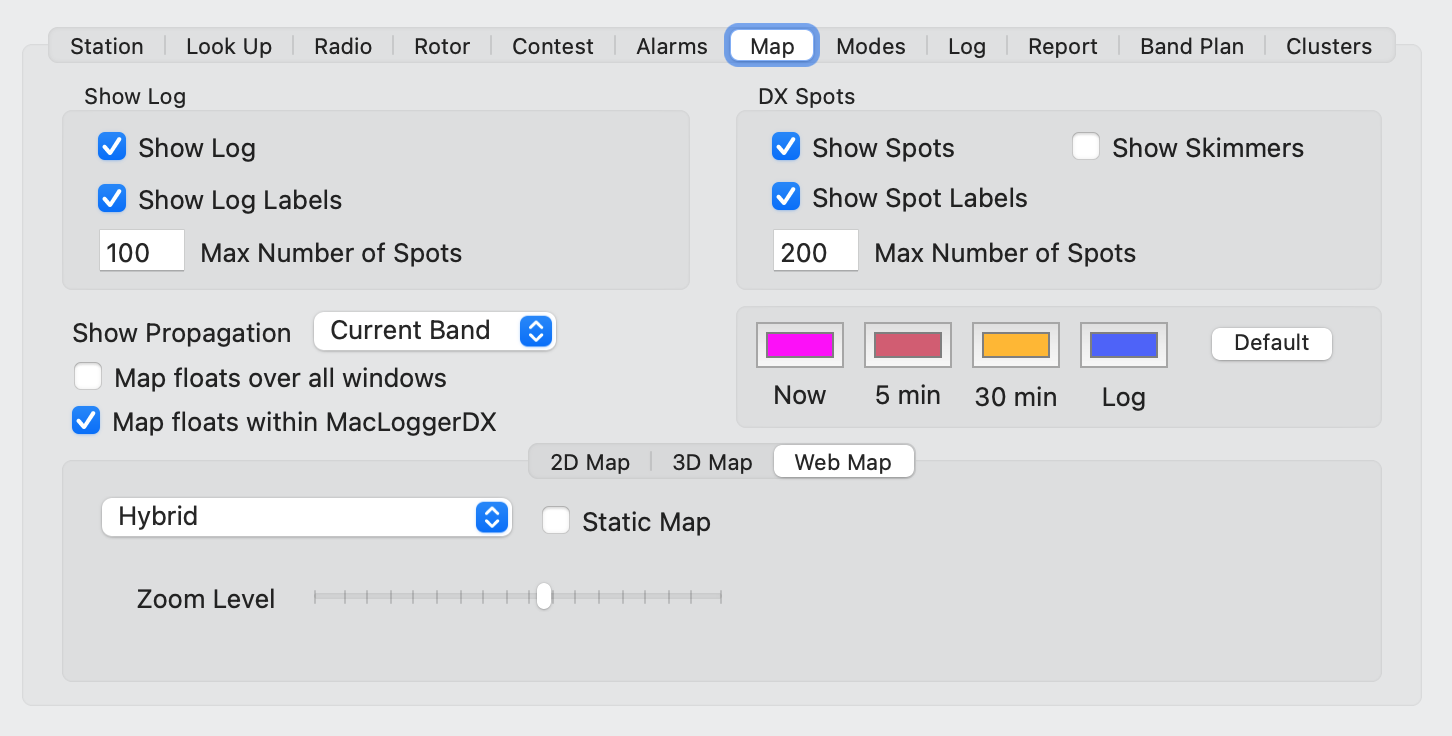
Task: Toggle Map floats over all windows
Action: click(x=88, y=376)
